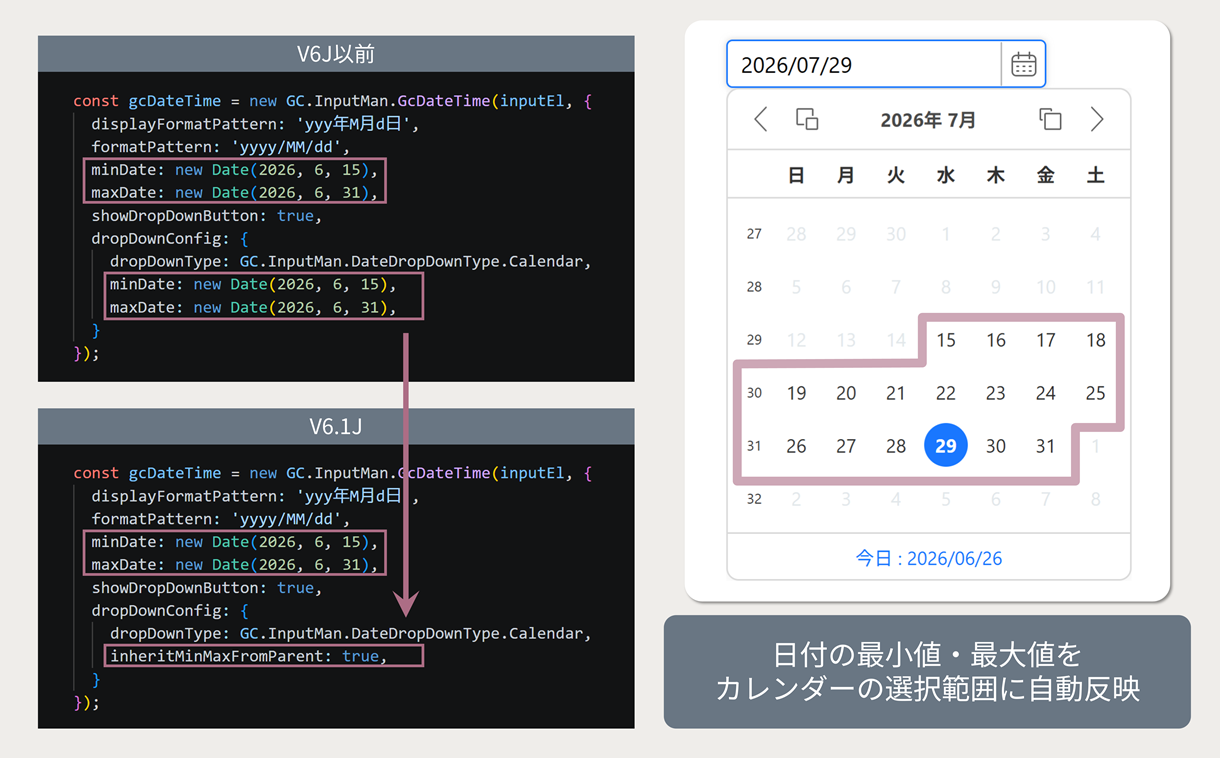Select the blue highlighted day 29
This screenshot has width=1220, height=758.
pyautogui.click(x=946, y=446)
